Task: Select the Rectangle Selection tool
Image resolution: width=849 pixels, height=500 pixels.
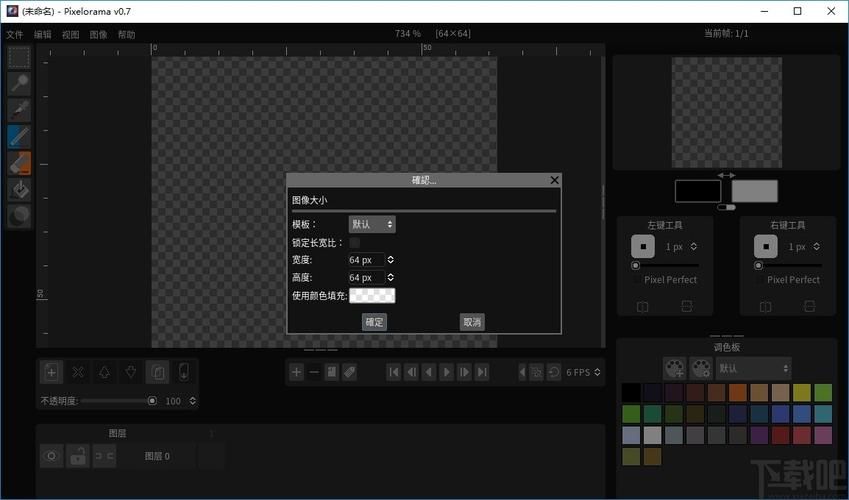Action: pos(19,58)
